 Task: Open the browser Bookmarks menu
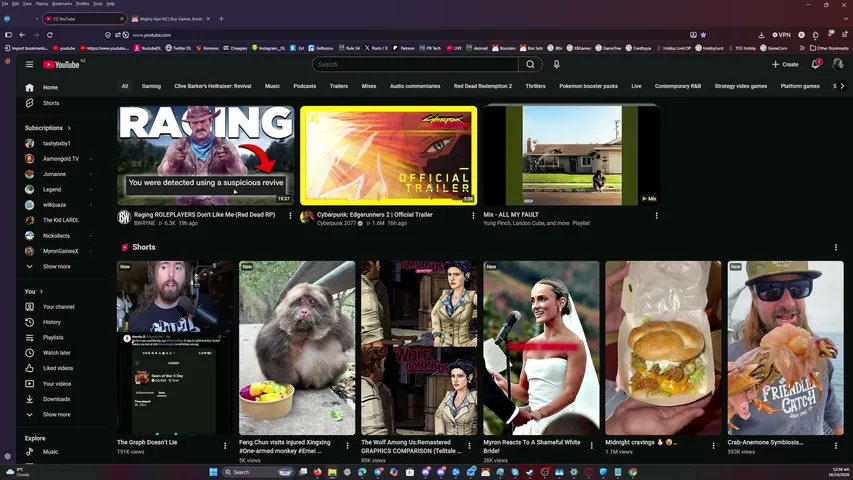pos(62,4)
